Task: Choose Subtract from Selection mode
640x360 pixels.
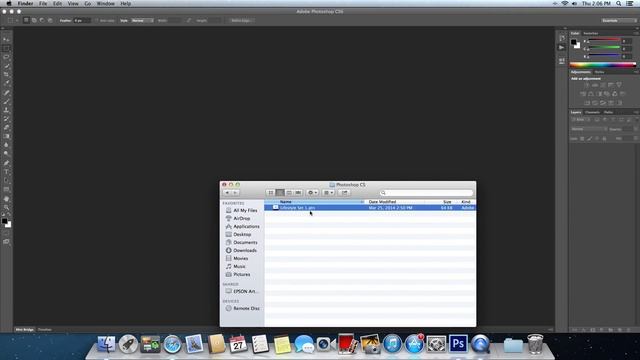Action: click(x=42, y=20)
